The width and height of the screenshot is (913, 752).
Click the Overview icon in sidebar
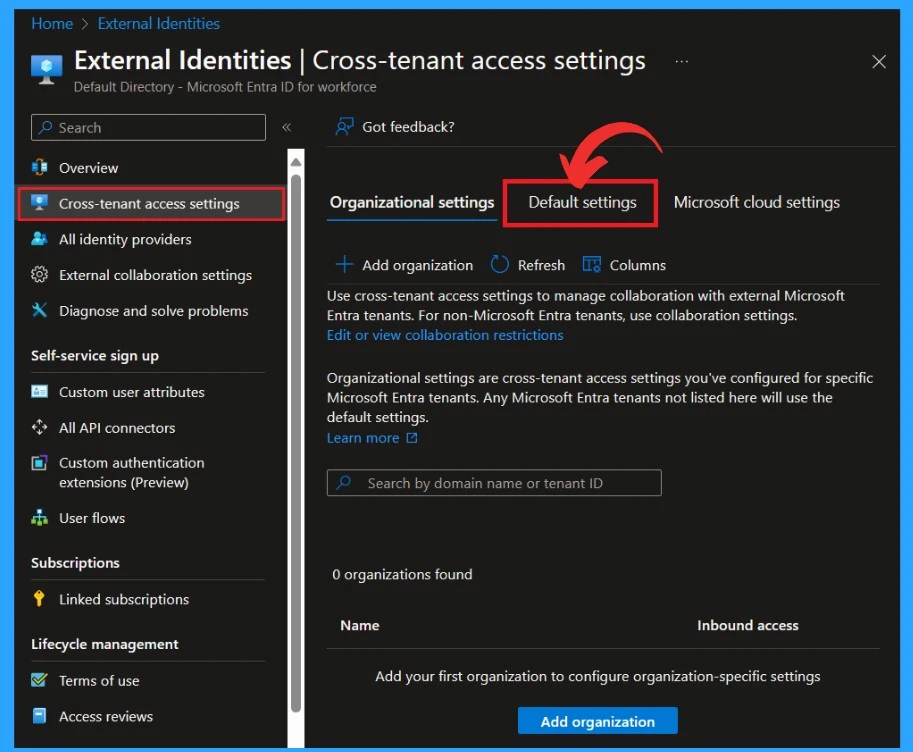coord(40,168)
